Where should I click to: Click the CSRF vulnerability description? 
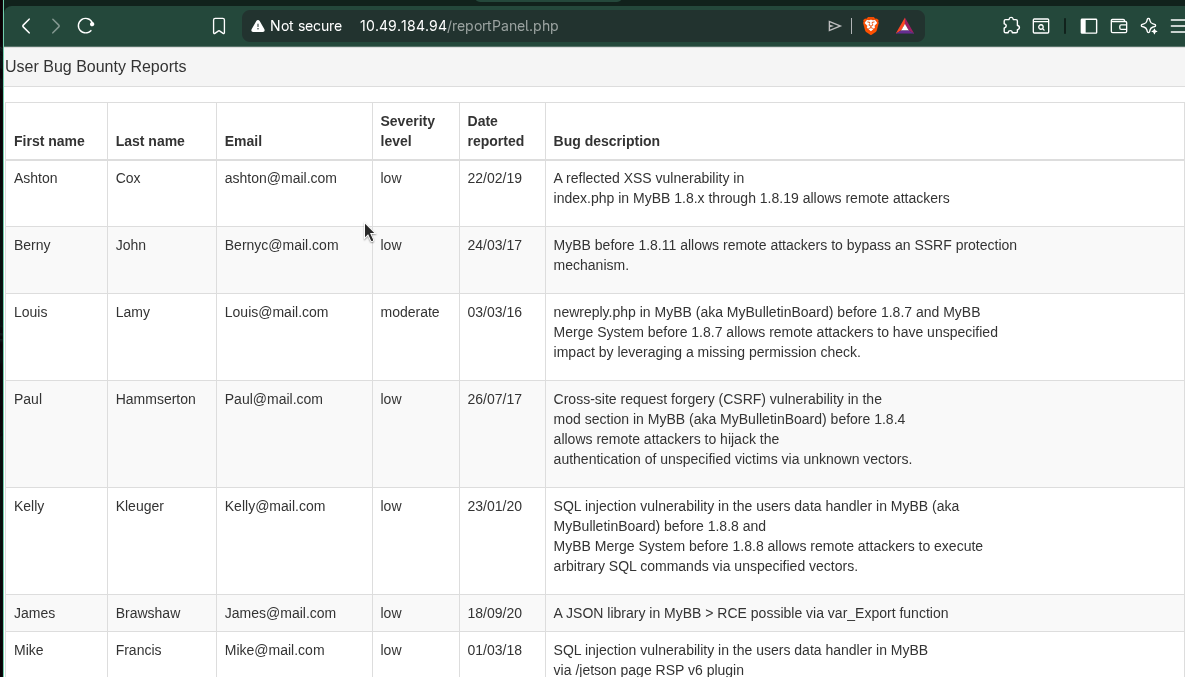(732, 429)
